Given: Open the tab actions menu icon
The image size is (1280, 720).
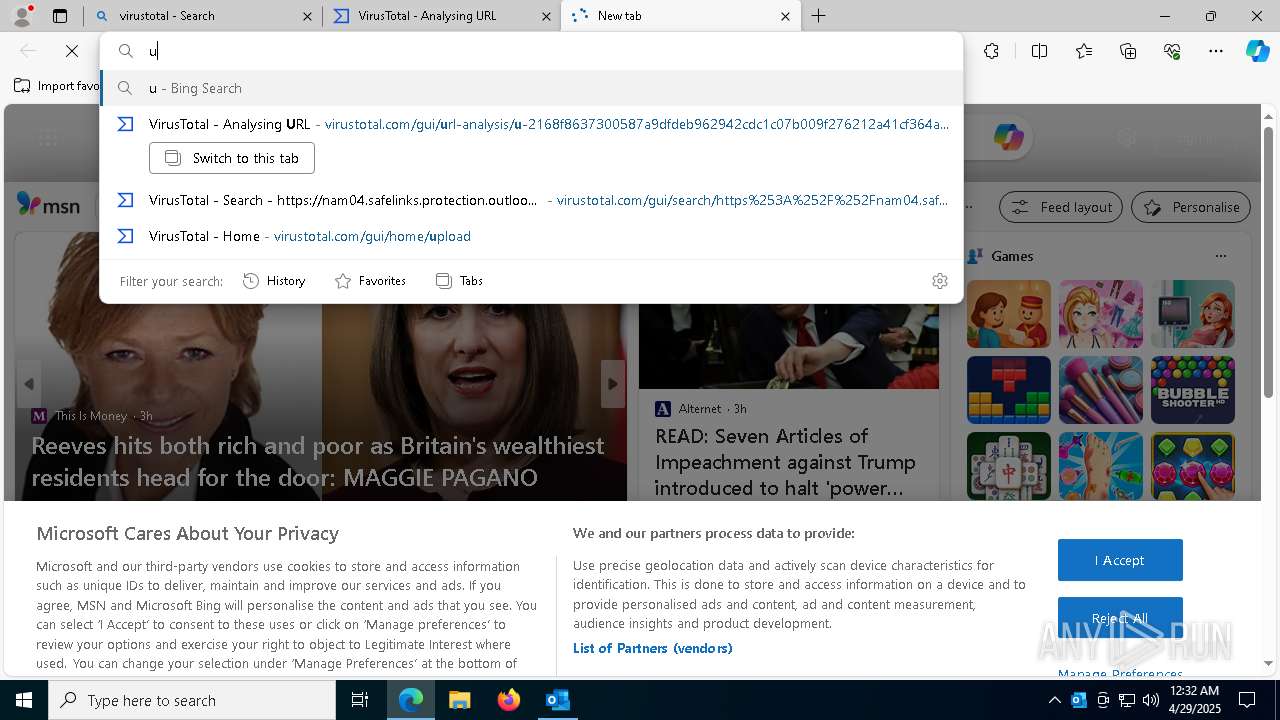Looking at the screenshot, I should click(60, 16).
